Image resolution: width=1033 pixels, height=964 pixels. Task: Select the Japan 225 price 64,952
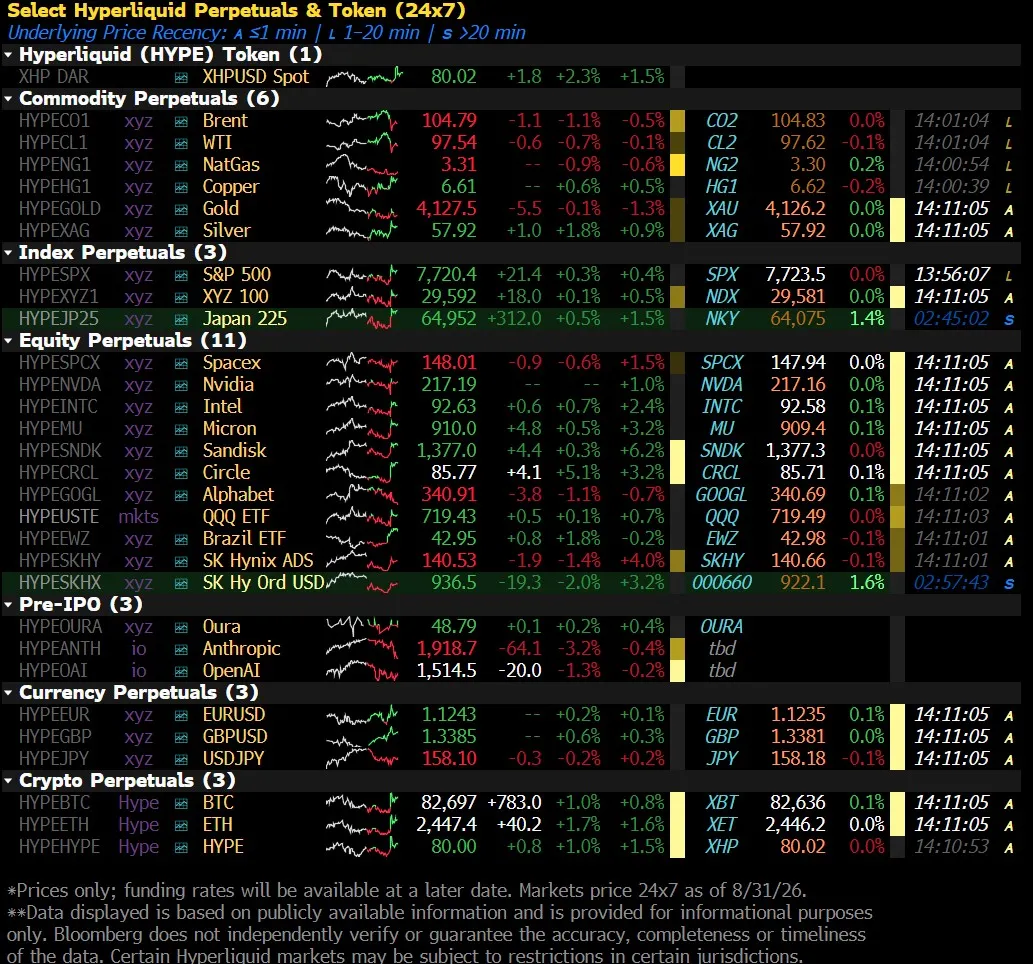click(449, 319)
